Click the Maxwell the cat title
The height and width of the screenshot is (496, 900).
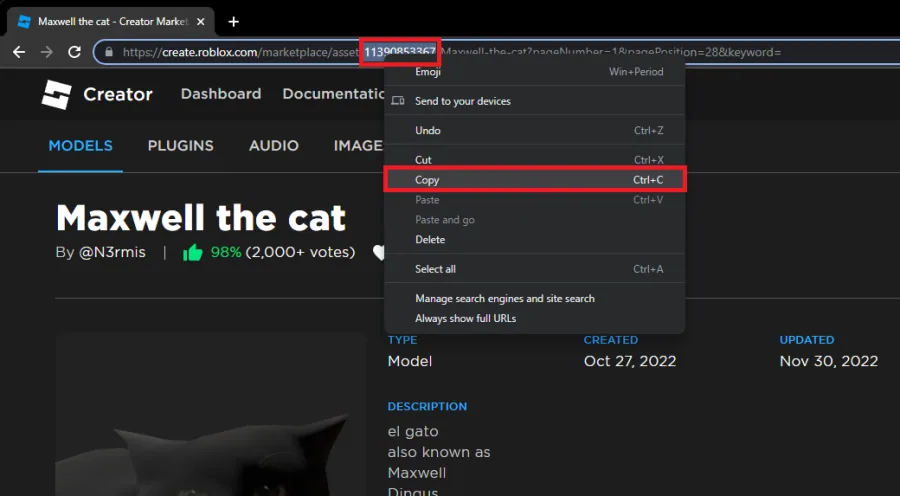tap(201, 218)
